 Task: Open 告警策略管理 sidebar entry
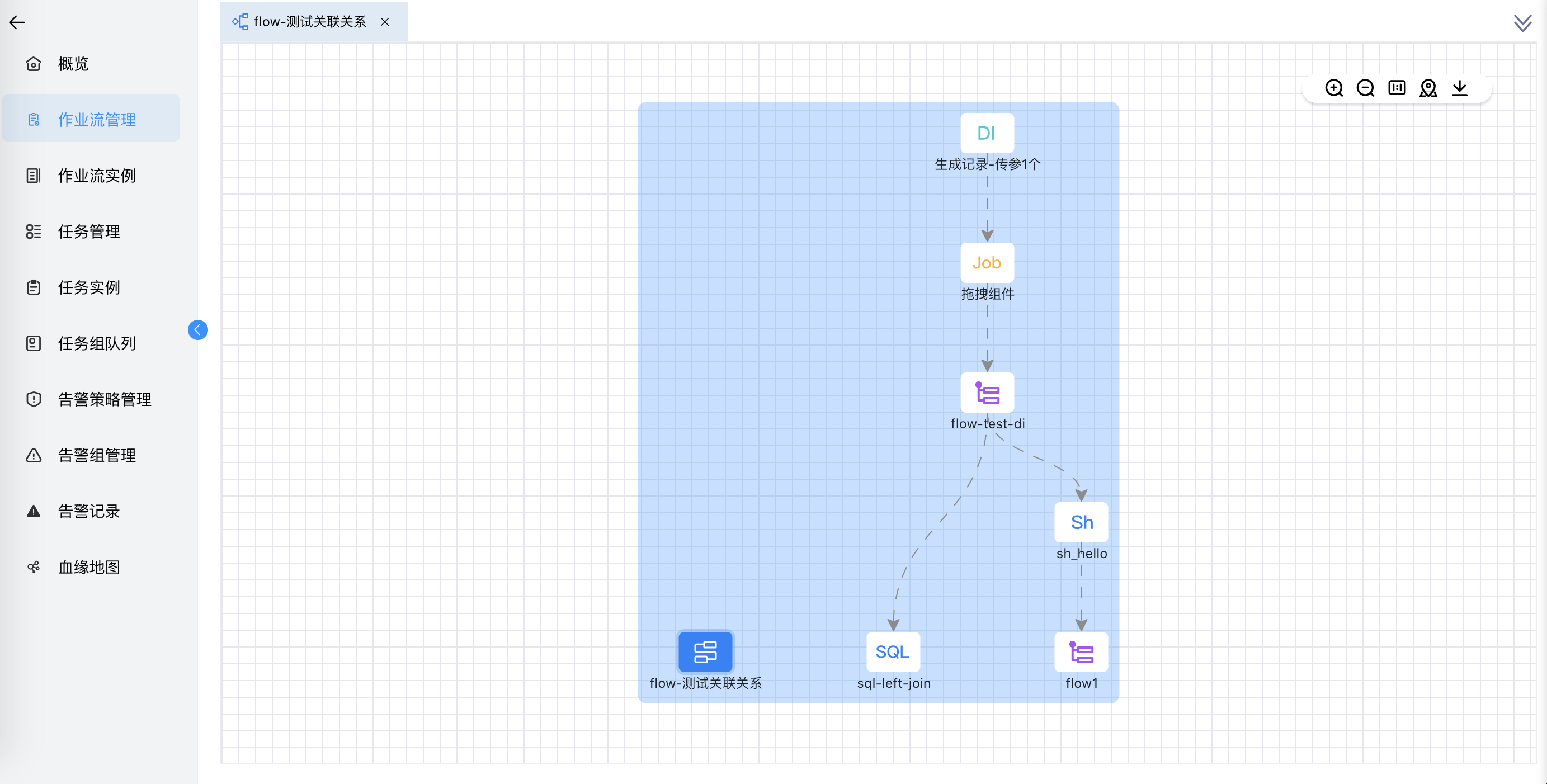point(105,399)
